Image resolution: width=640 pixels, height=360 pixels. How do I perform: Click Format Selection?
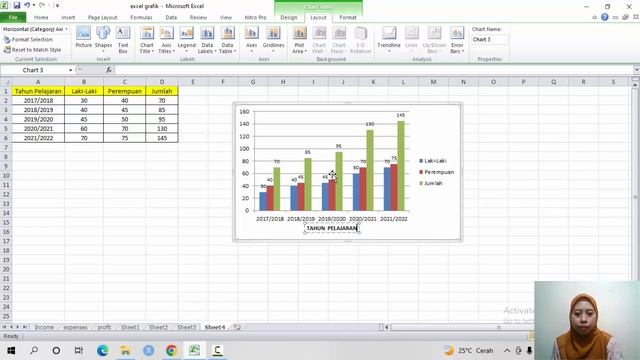(28, 39)
